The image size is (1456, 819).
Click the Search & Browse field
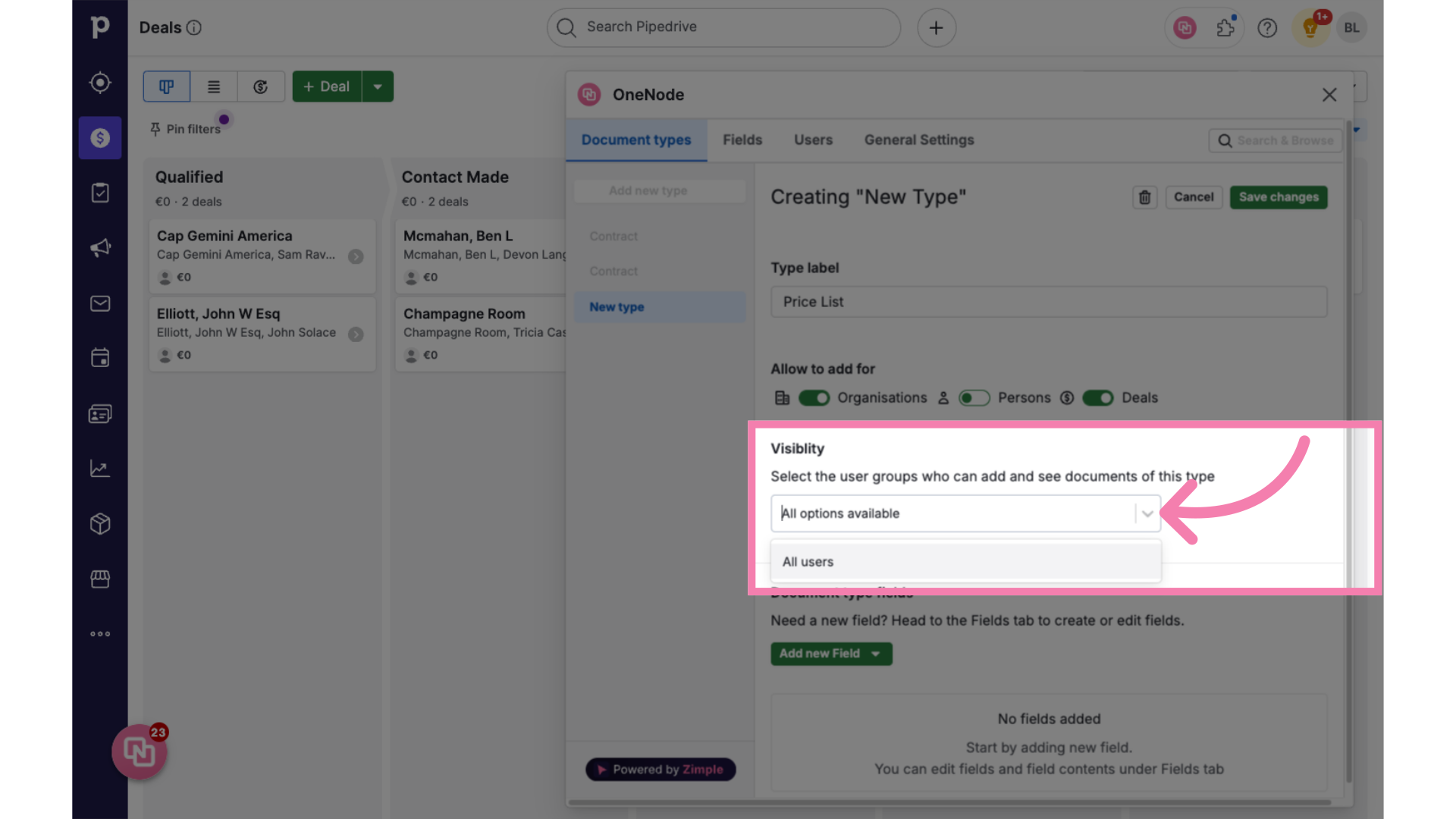(1276, 141)
